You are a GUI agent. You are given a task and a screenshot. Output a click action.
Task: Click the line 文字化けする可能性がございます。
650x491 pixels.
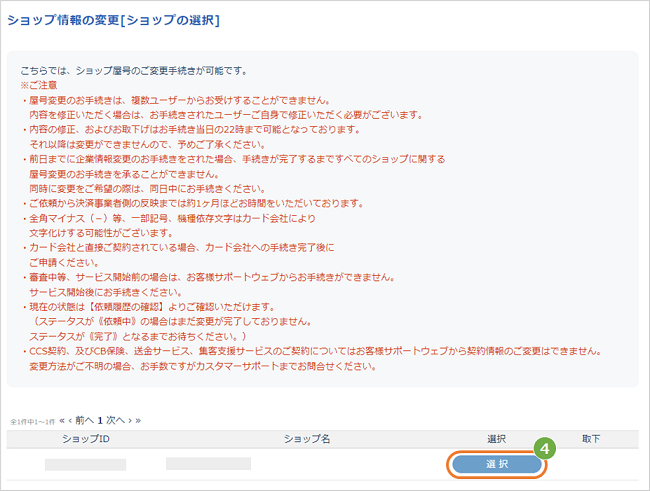101,233
